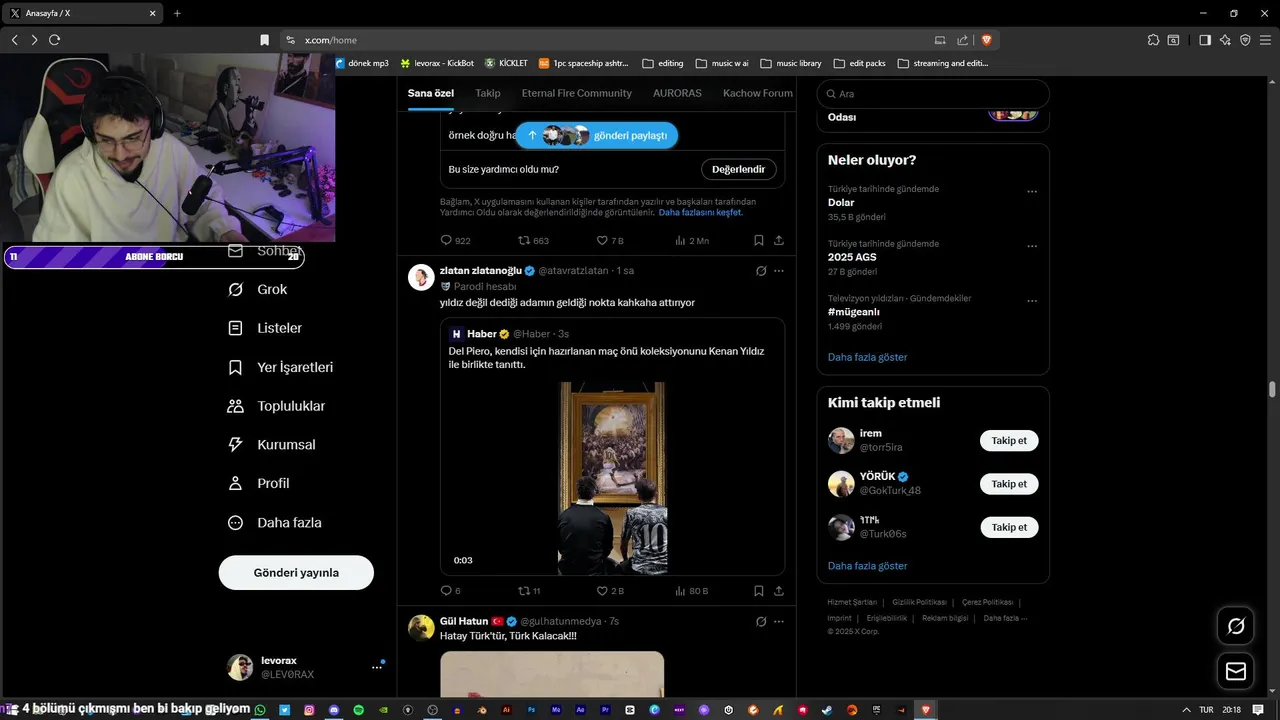Open Brave Shields lion icon in address bar
This screenshot has height=720, width=1280.
(986, 40)
